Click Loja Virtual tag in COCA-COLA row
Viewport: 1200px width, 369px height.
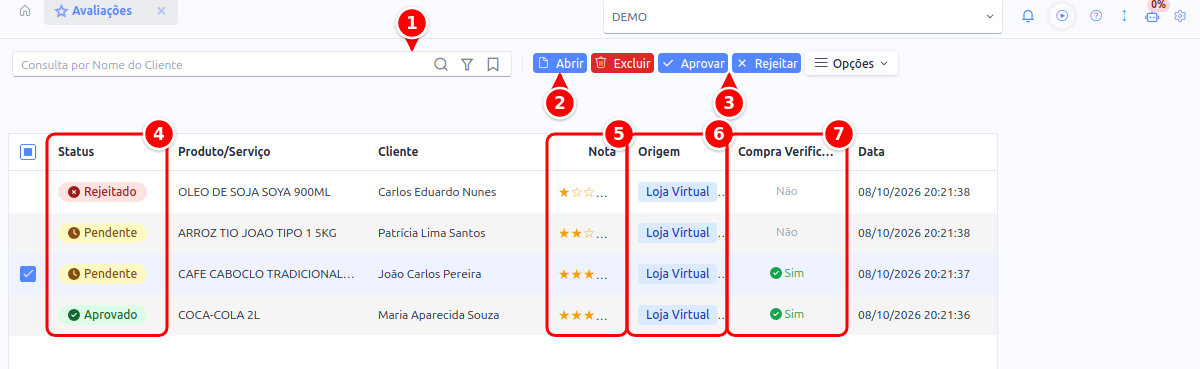click(677, 314)
